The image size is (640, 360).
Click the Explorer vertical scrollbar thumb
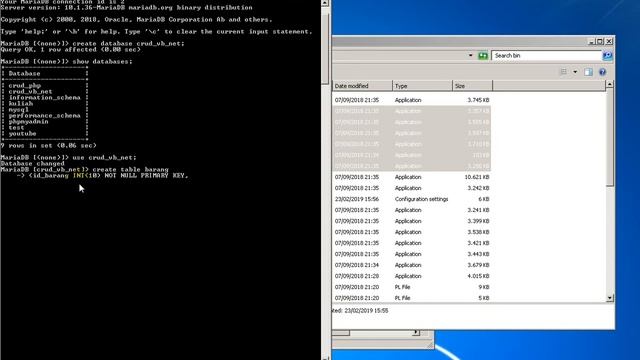tap(610, 138)
